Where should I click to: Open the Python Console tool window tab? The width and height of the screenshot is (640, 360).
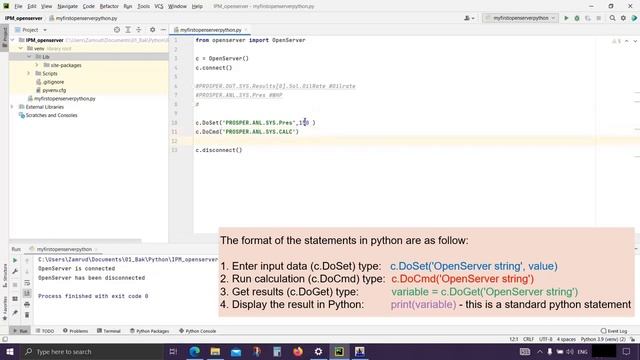click(x=198, y=331)
